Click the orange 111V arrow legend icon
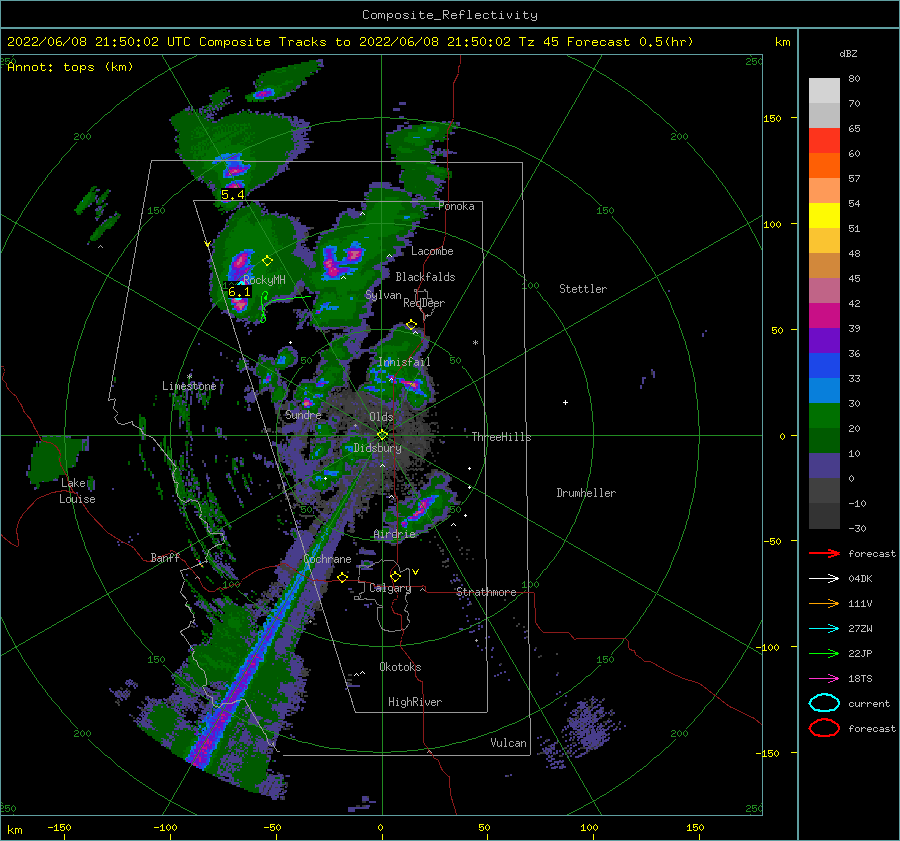This screenshot has width=900, height=841. (824, 603)
